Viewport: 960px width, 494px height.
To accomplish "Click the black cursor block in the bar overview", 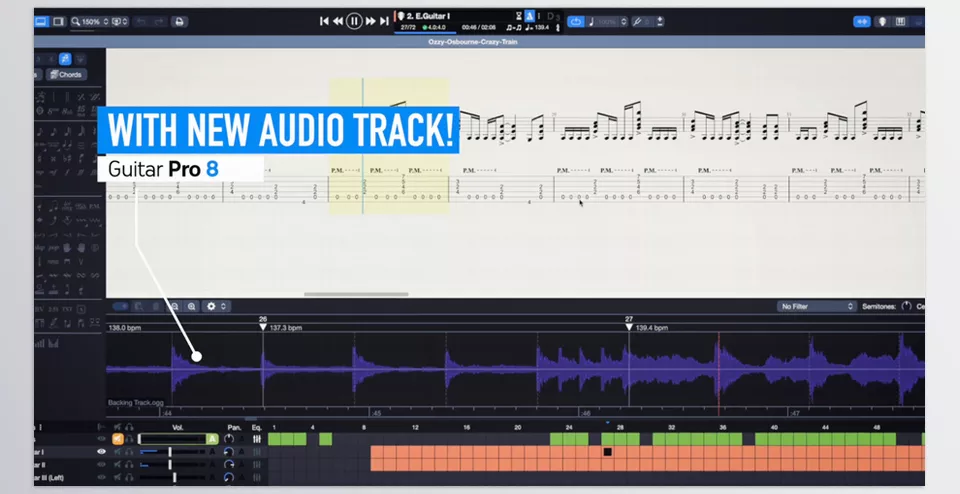I will tap(607, 452).
